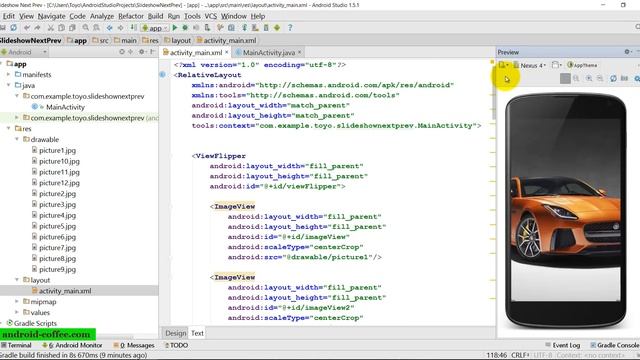Image resolution: width=640 pixels, height=360 pixels.
Task: Open the Android project view dropdown
Action: [24, 52]
